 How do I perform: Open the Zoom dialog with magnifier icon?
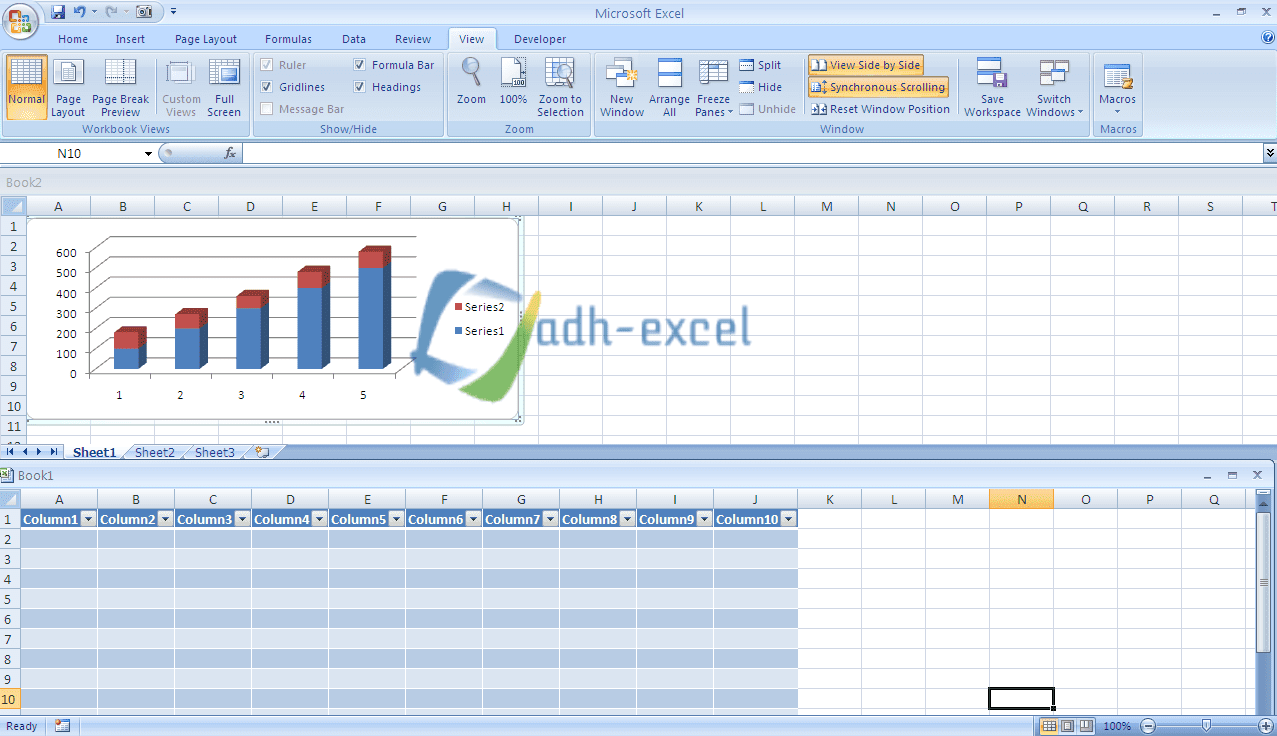pyautogui.click(x=470, y=87)
